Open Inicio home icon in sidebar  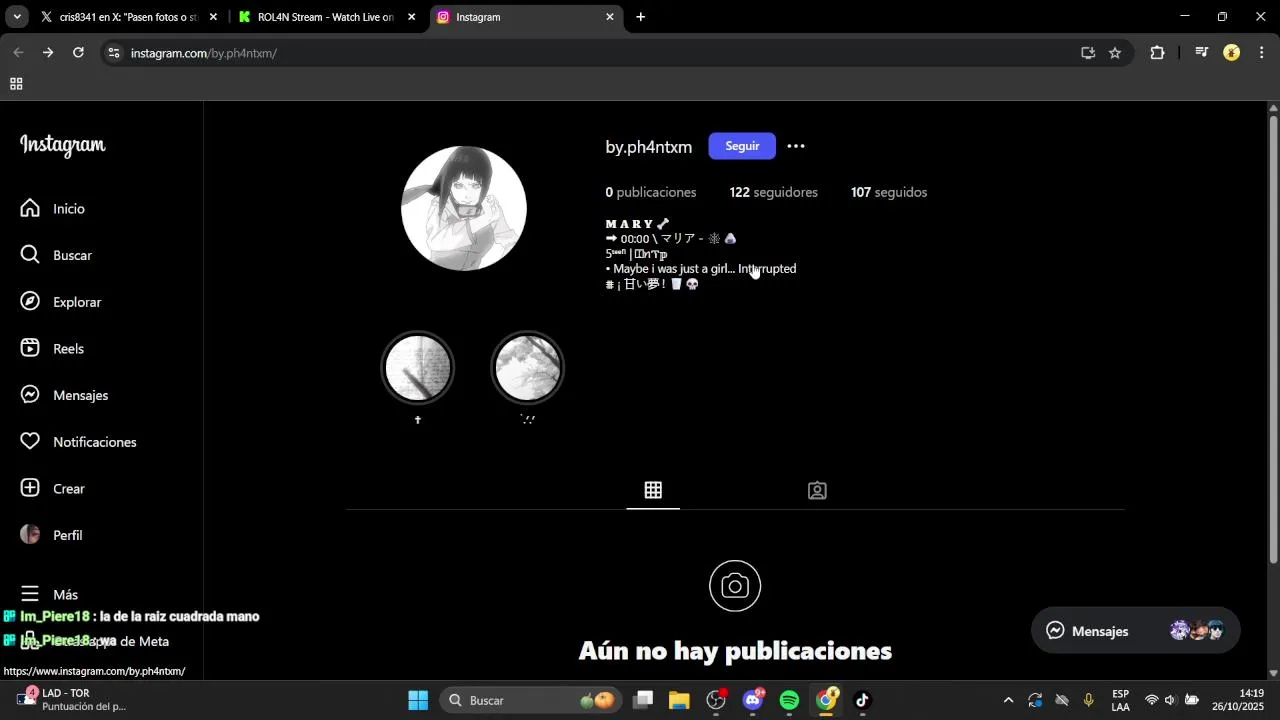pyautogui.click(x=30, y=208)
